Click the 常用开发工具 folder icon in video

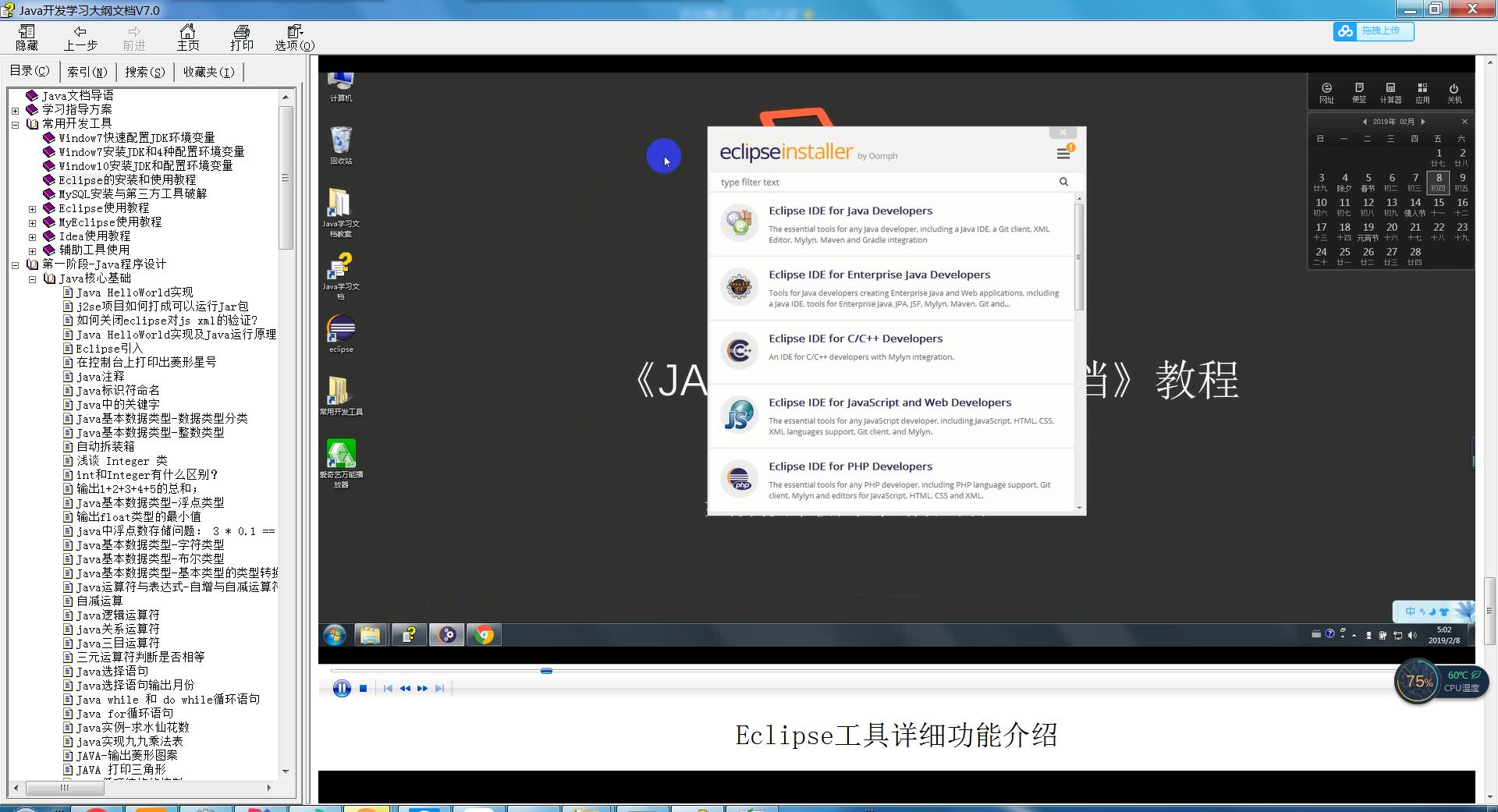point(341,395)
